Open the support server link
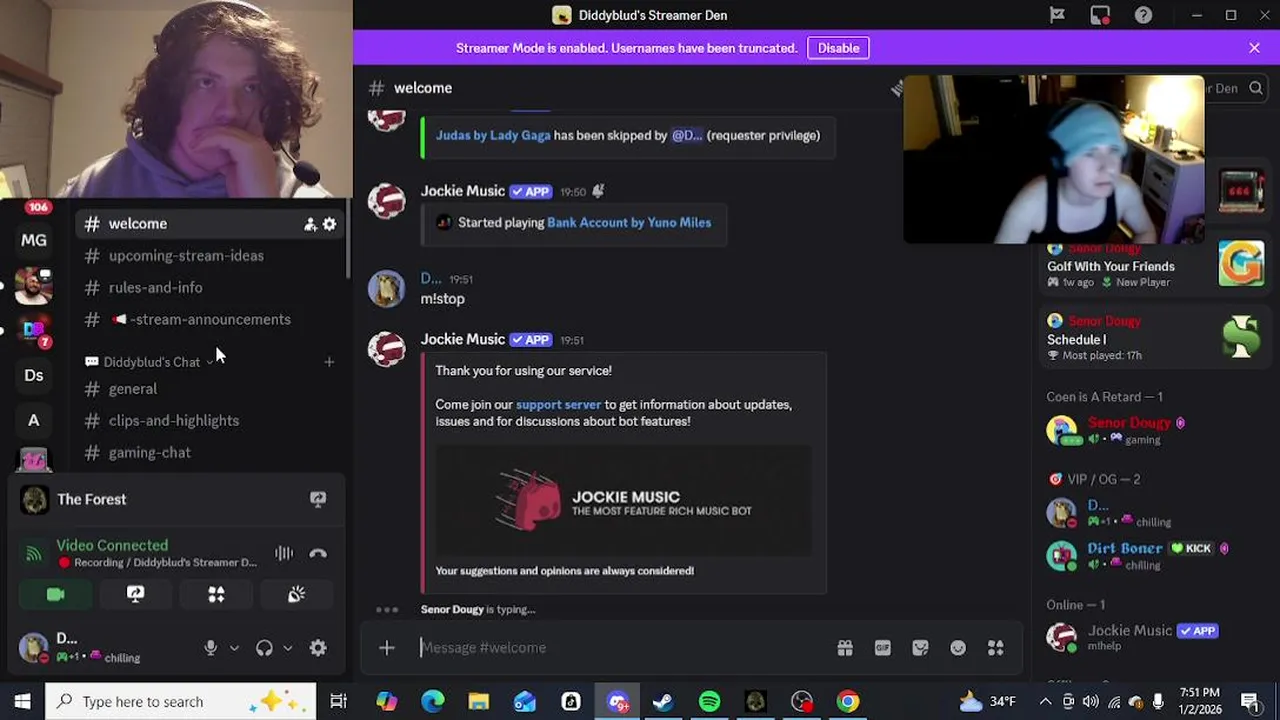This screenshot has width=1280, height=720. click(558, 405)
